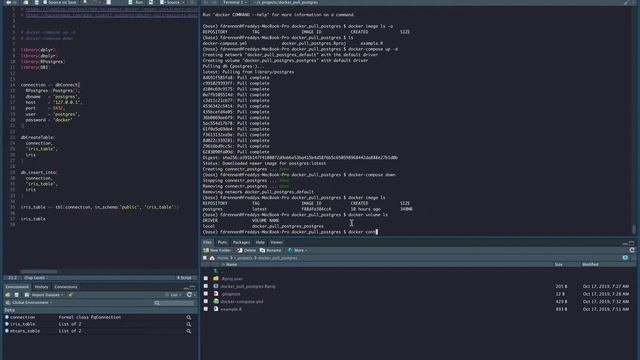Expand the connection object
Image resolution: width=640 pixels, height=360 pixels.
click(7, 317)
